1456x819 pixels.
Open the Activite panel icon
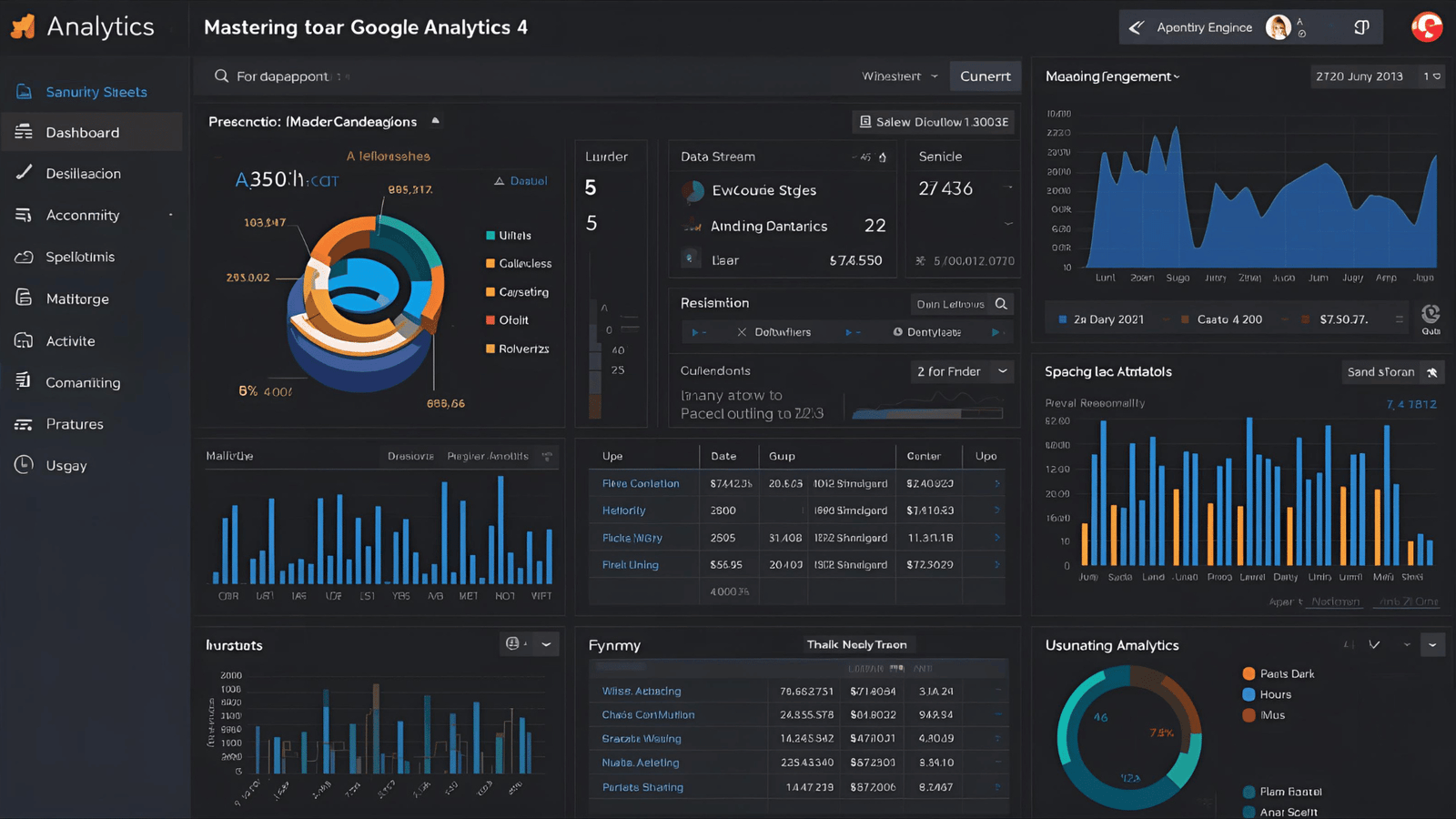coord(25,340)
